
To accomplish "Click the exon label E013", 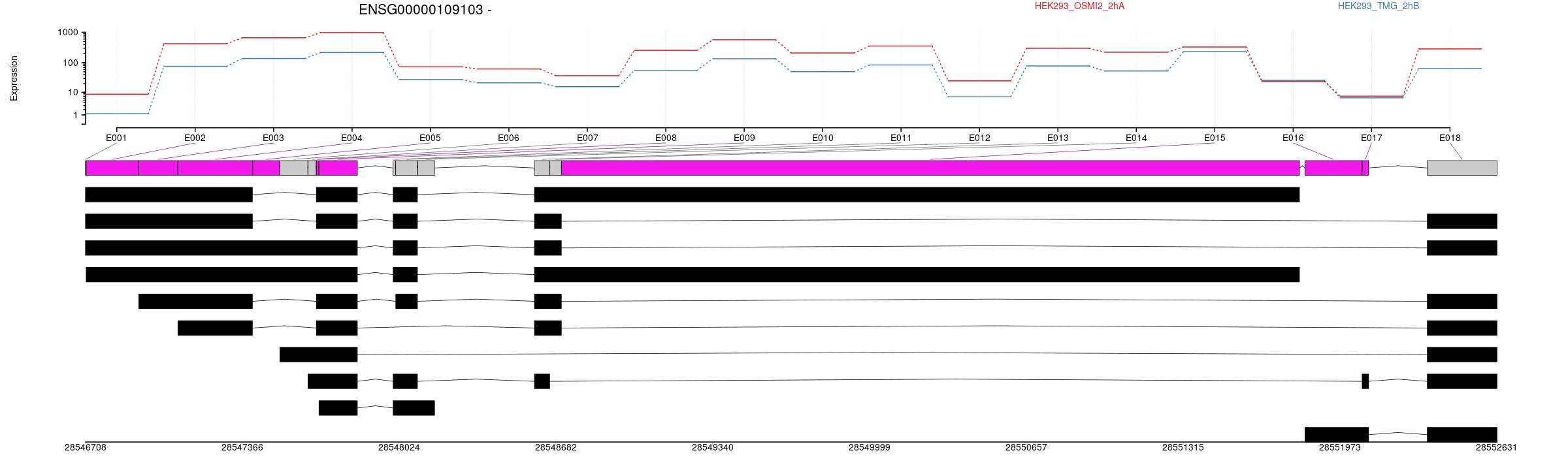I will point(1058,138).
